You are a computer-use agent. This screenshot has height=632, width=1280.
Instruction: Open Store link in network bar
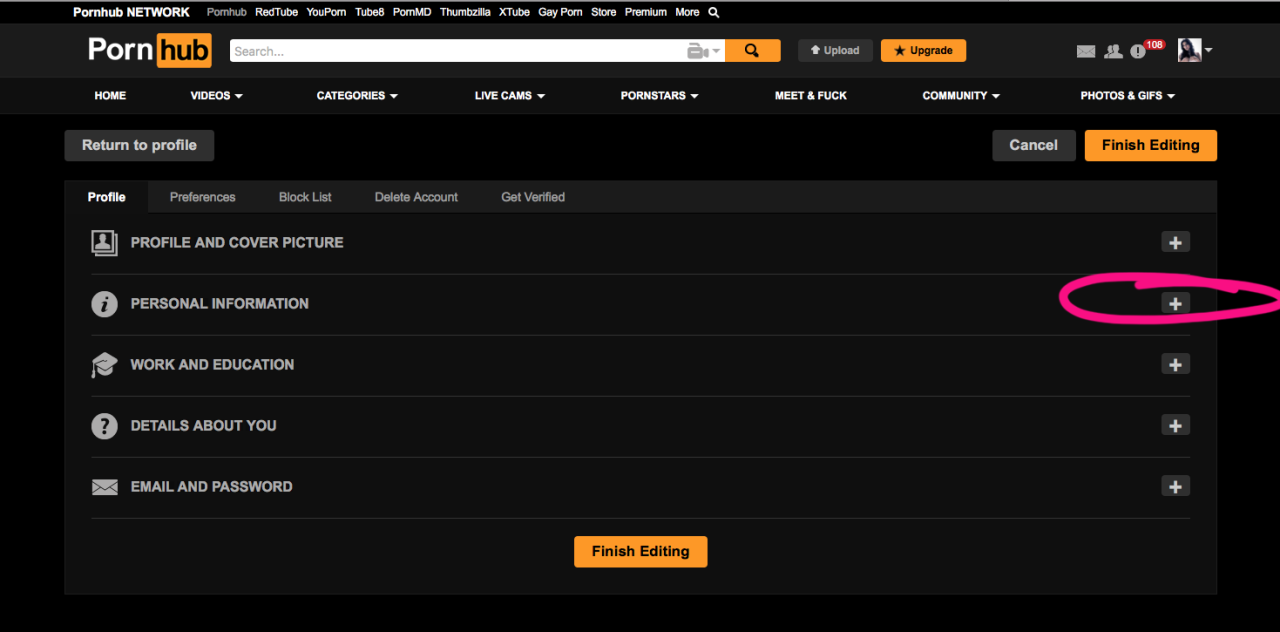pos(604,12)
